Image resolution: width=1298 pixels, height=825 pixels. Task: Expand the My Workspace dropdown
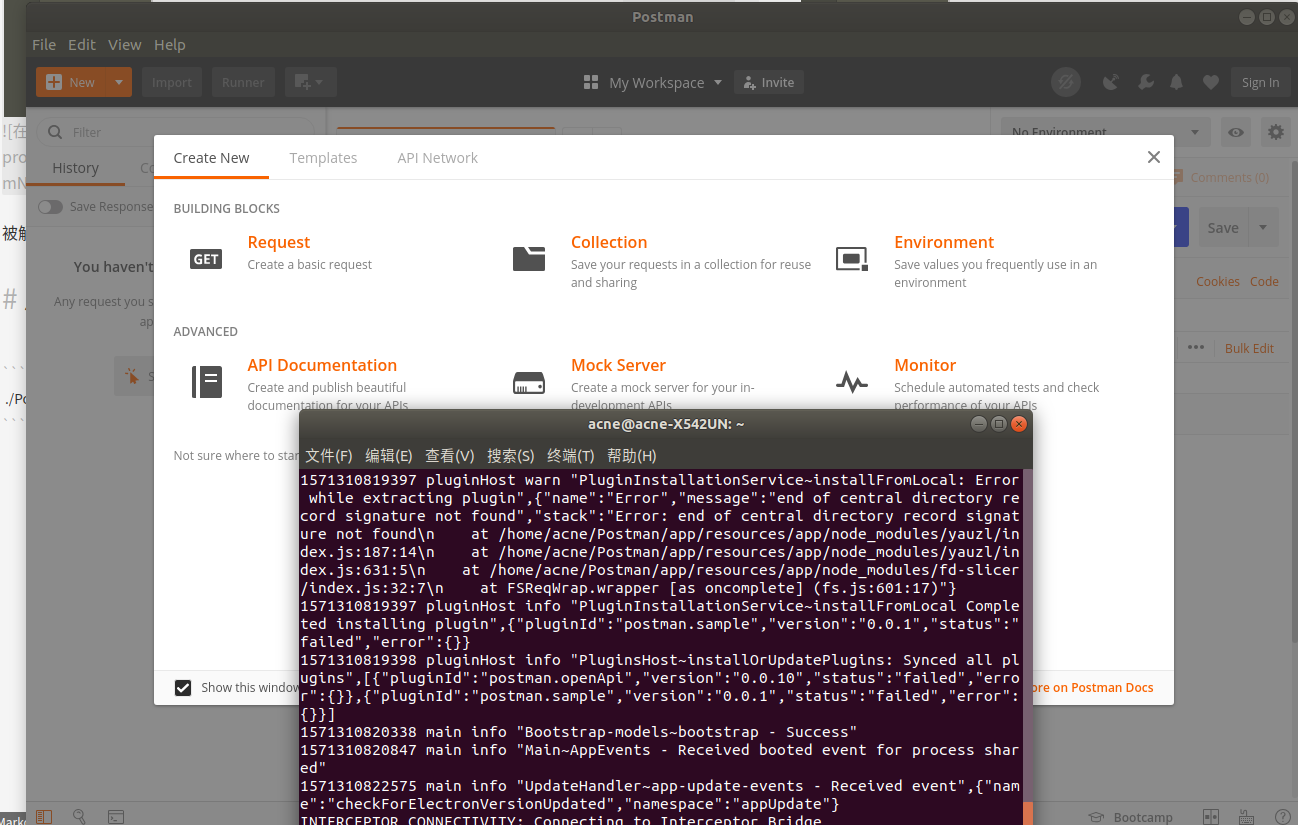point(716,82)
